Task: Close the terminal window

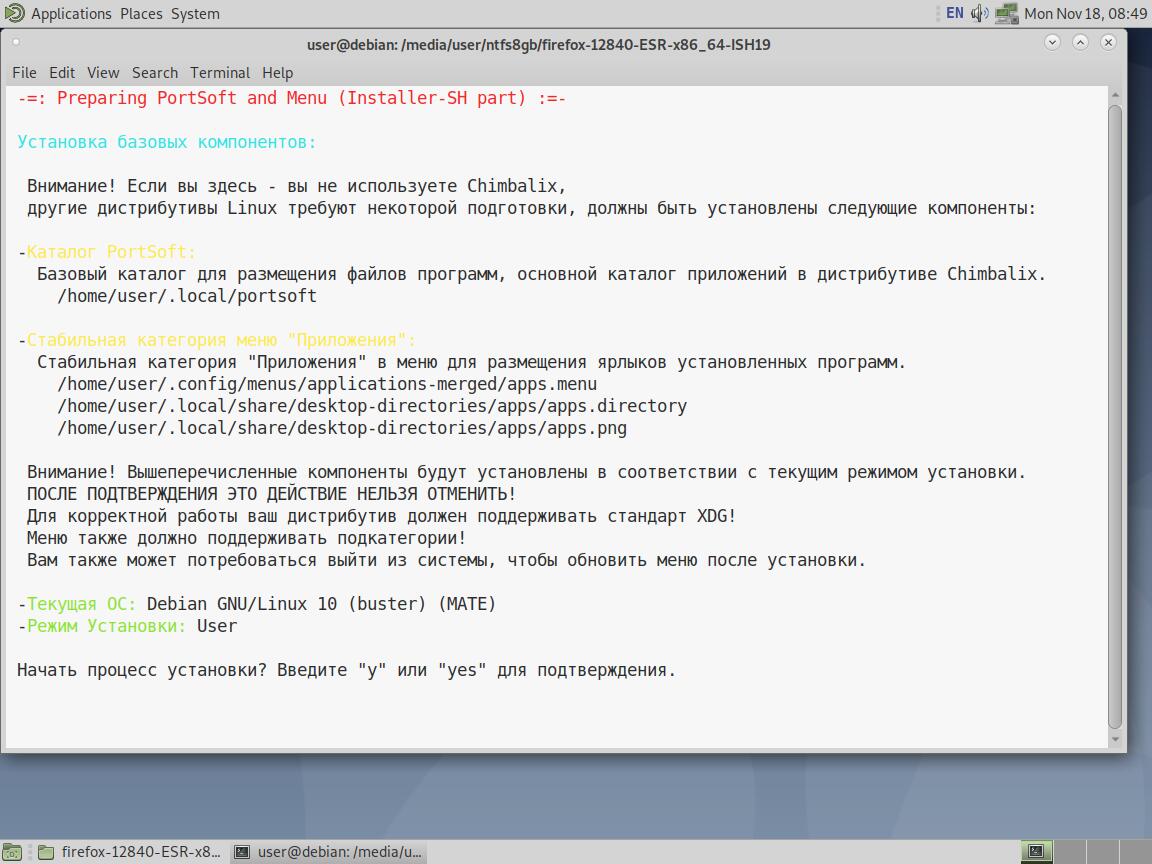Action: pos(1109,43)
